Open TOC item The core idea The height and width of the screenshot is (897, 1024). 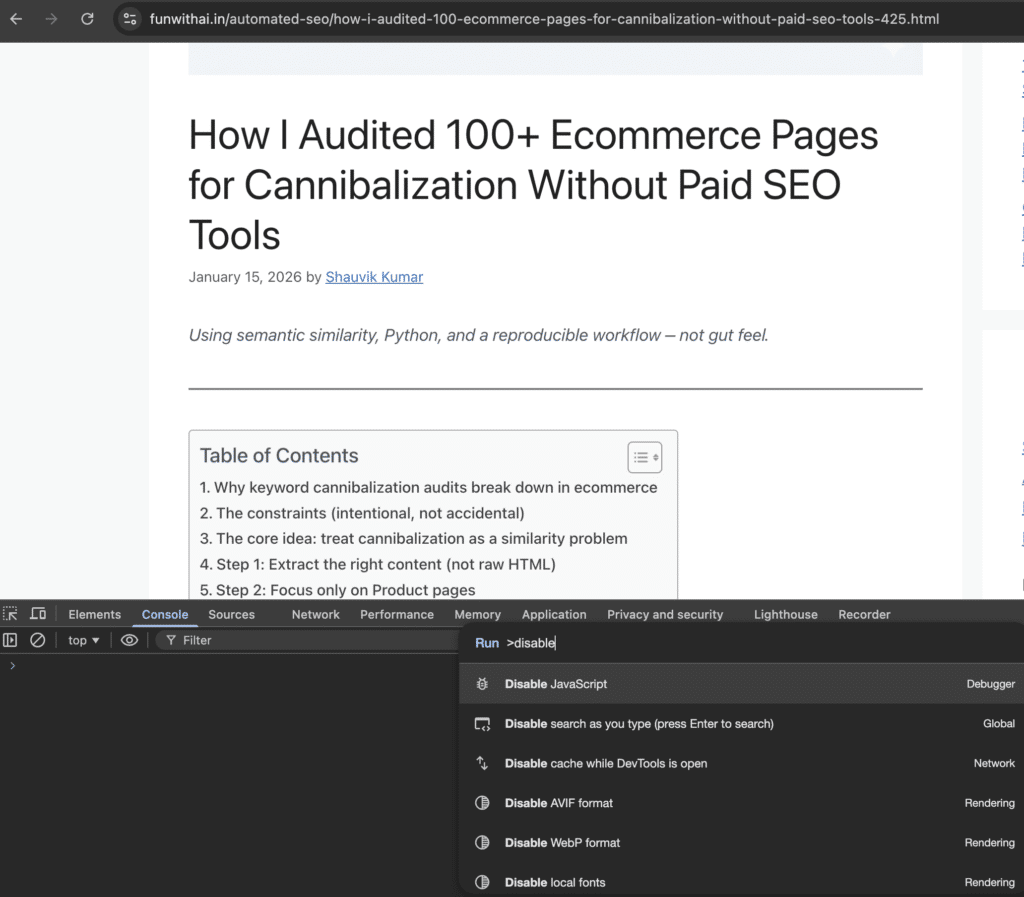click(x=413, y=539)
